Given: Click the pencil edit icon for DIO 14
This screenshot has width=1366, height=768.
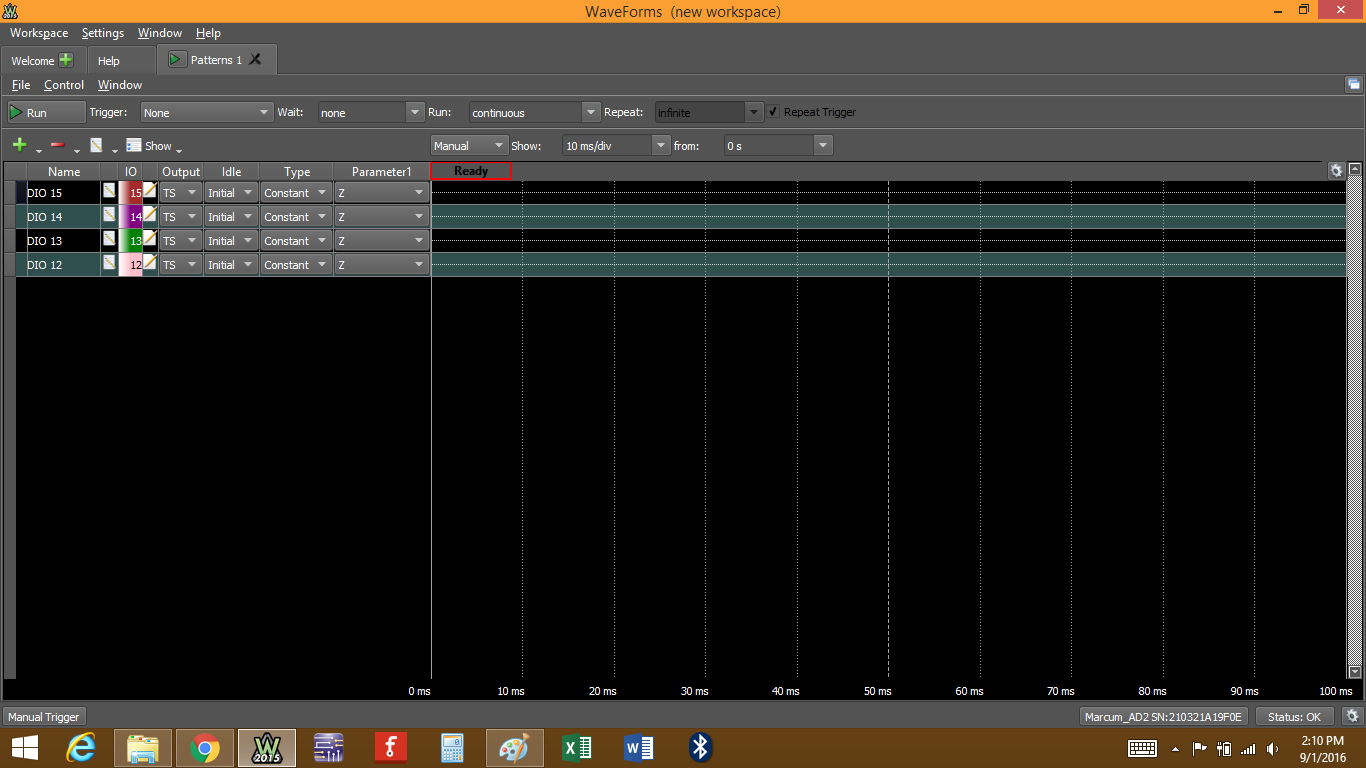Looking at the screenshot, I should pyautogui.click(x=150, y=214).
